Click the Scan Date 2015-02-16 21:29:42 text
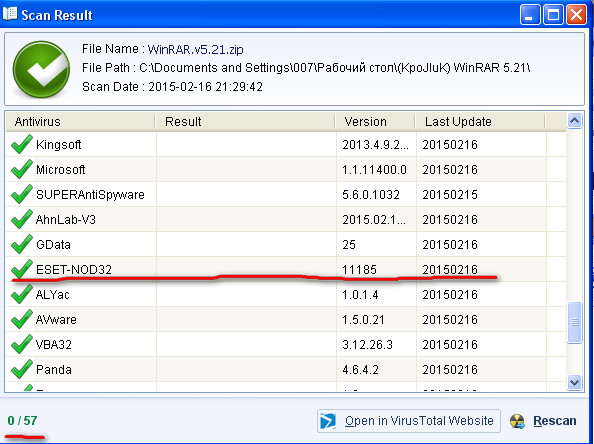Viewport: 594px width, 444px height. click(172, 87)
